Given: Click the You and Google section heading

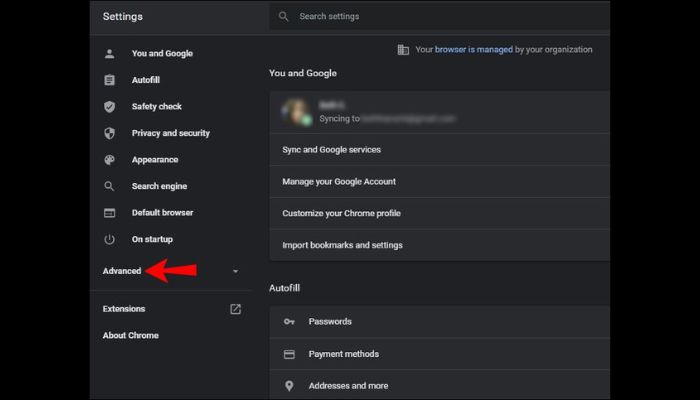Looking at the screenshot, I should point(303,73).
